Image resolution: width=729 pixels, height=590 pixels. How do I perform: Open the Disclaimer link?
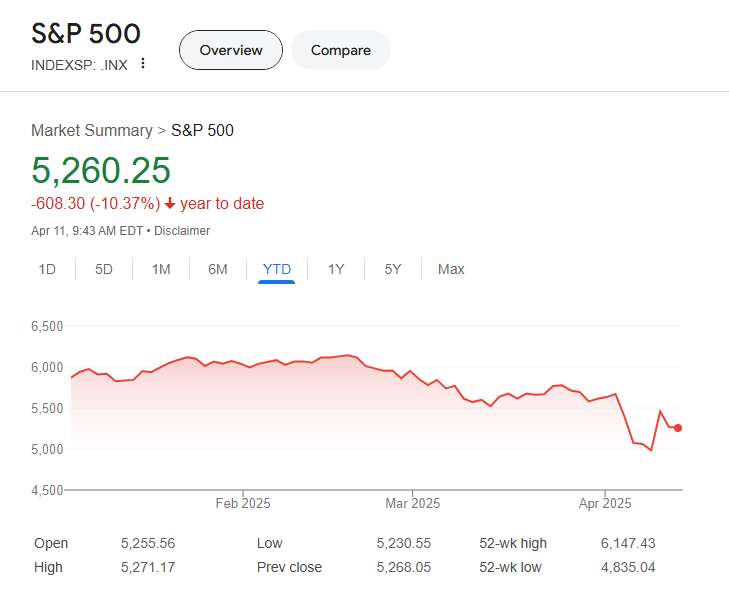coord(182,230)
